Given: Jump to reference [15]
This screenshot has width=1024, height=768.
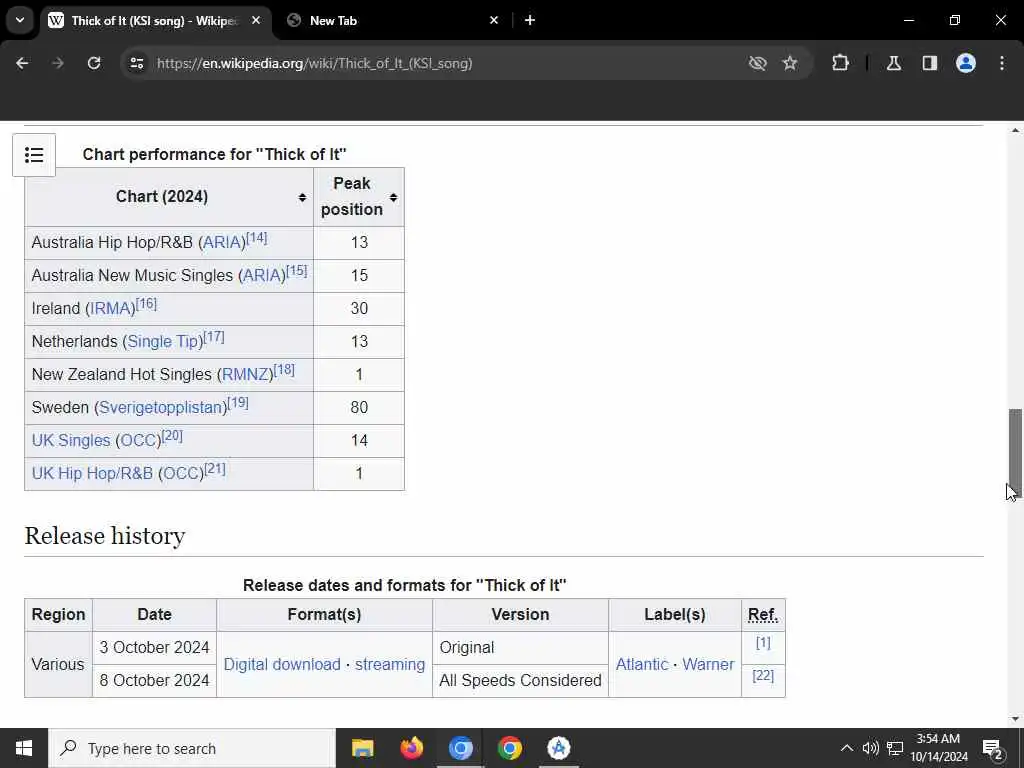Looking at the screenshot, I should point(296,270).
